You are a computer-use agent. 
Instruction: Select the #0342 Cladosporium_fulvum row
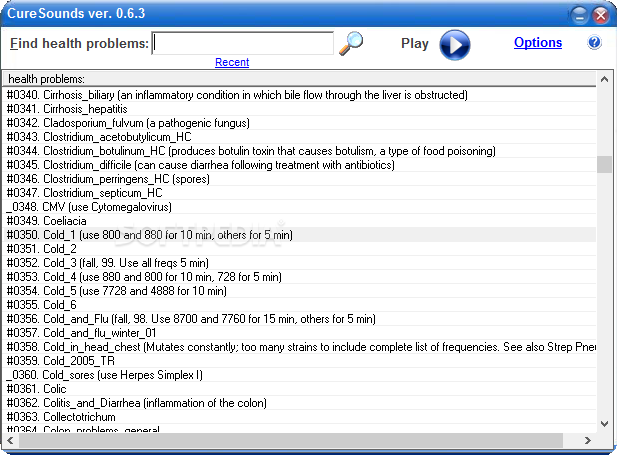[300, 123]
